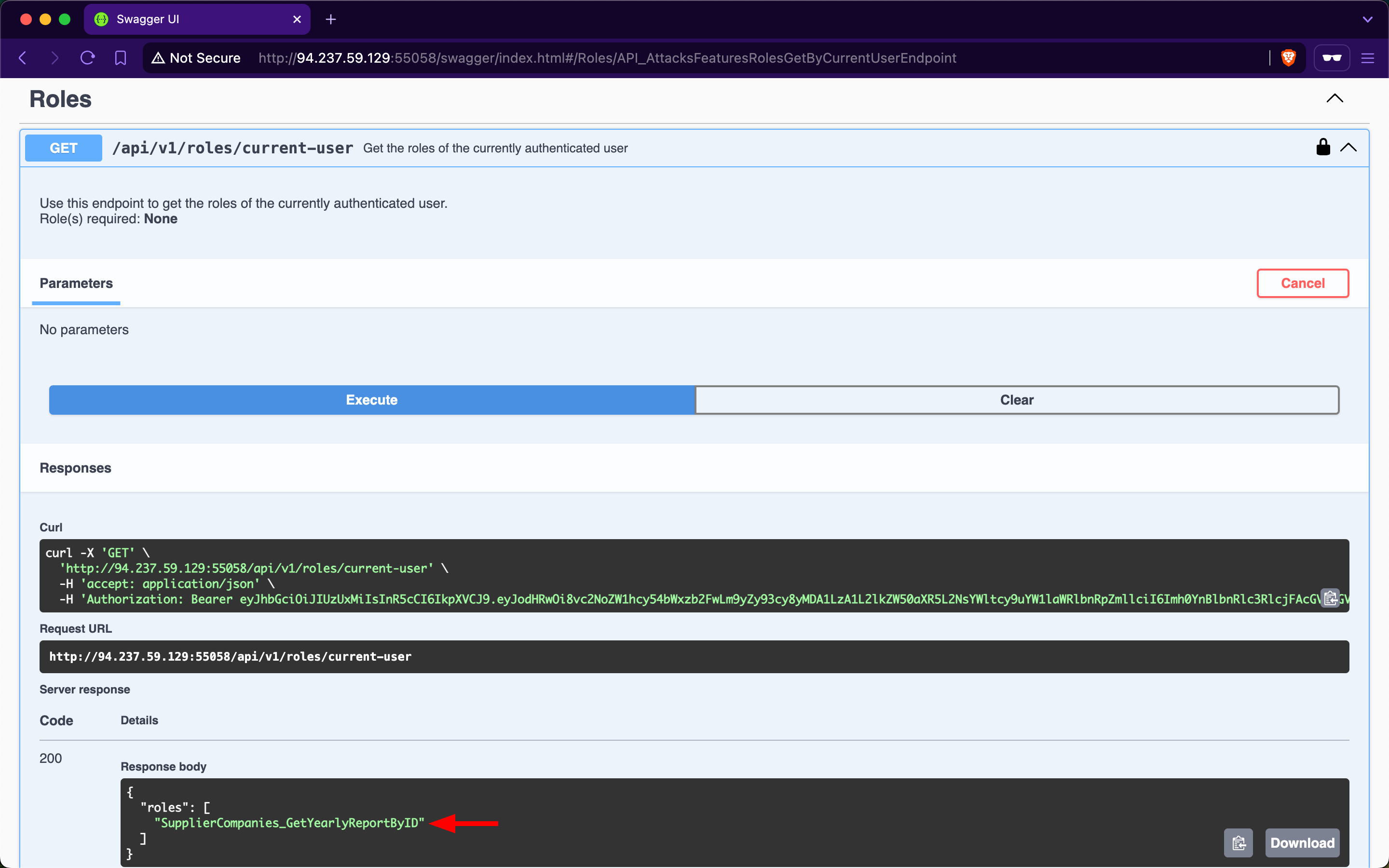Click the address bar URL

[607, 58]
